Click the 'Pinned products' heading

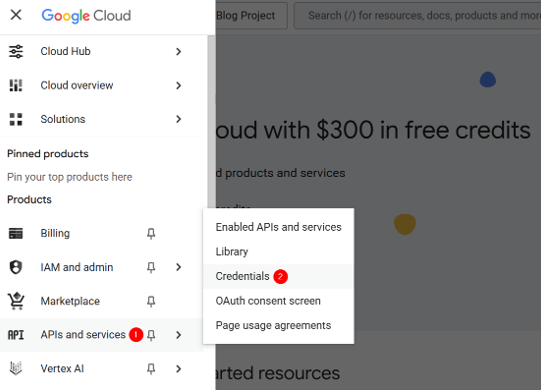tap(48, 154)
